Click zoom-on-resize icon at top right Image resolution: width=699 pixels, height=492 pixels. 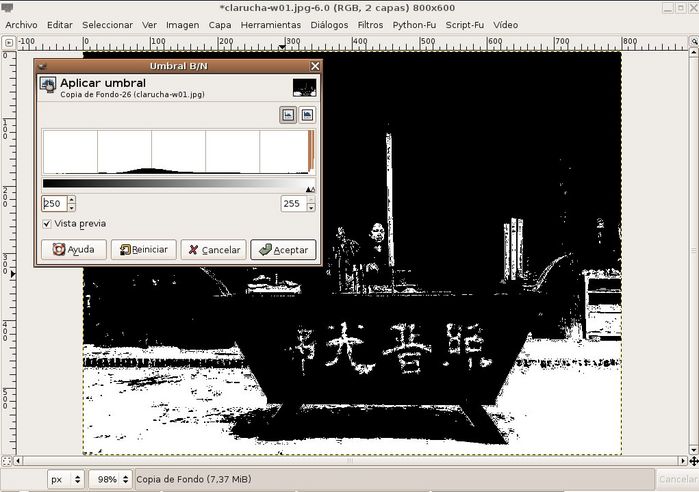(x=694, y=41)
